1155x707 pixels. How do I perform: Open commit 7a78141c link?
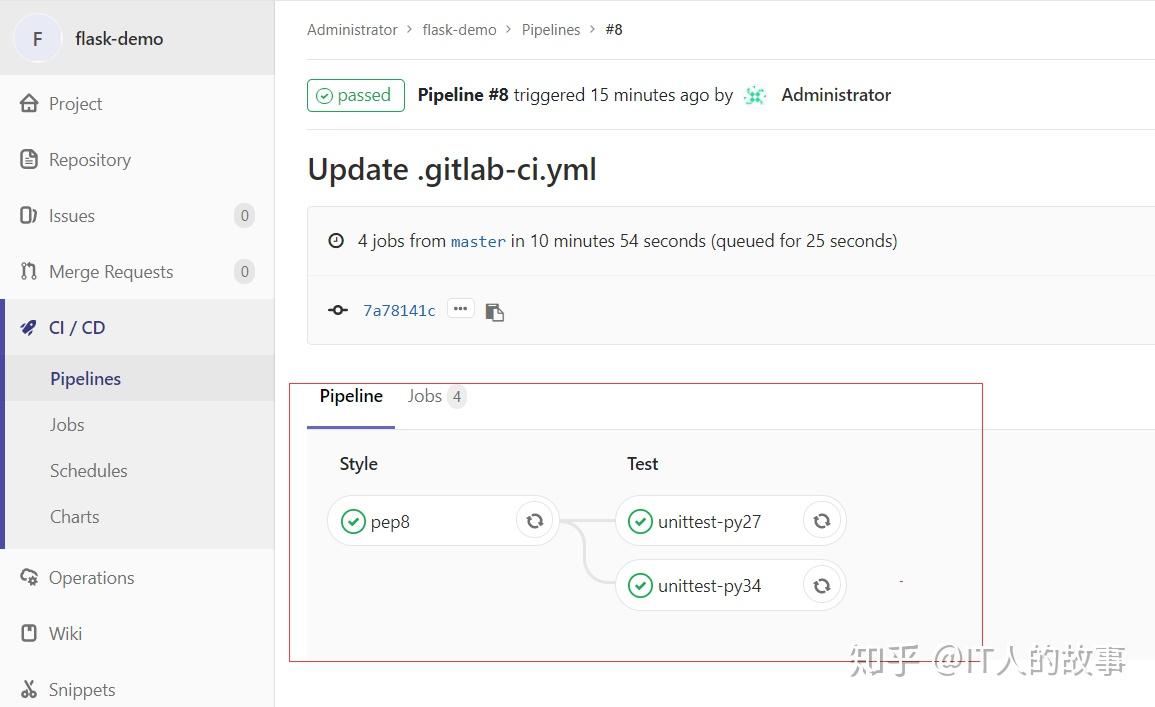399,310
